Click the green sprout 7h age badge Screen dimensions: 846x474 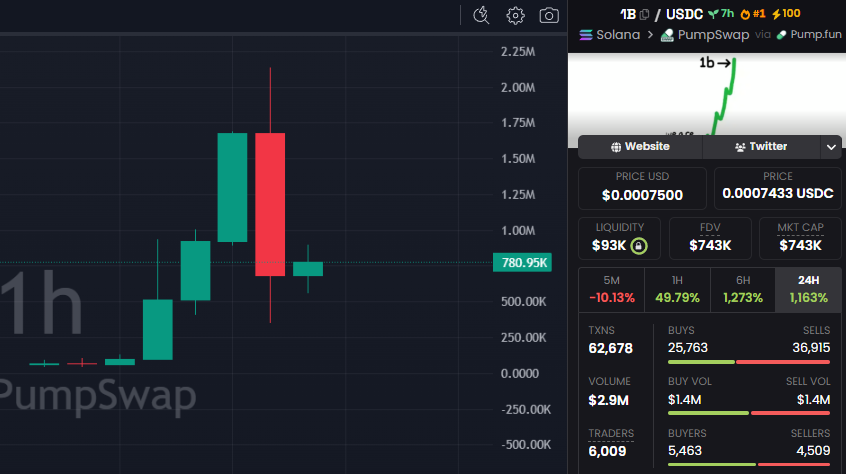(x=721, y=14)
